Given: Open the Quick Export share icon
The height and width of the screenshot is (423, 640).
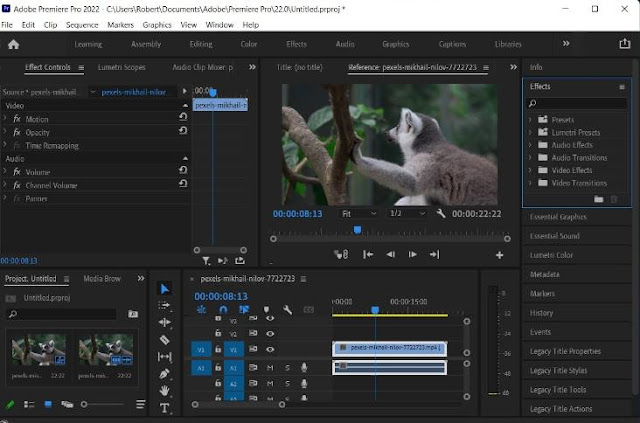Looking at the screenshot, I should click(x=624, y=44).
